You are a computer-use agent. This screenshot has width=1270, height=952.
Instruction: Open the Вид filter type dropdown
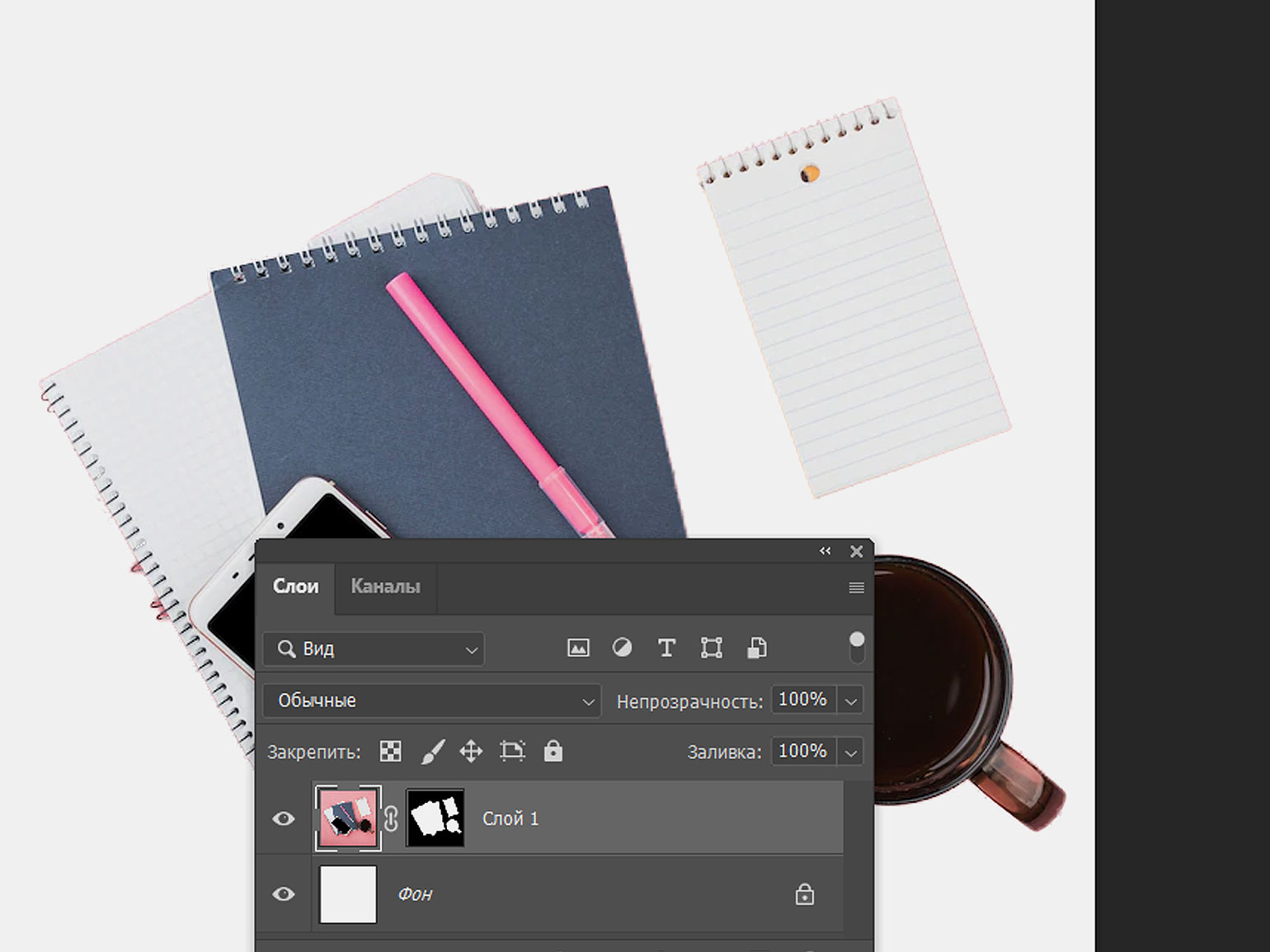coord(374,650)
